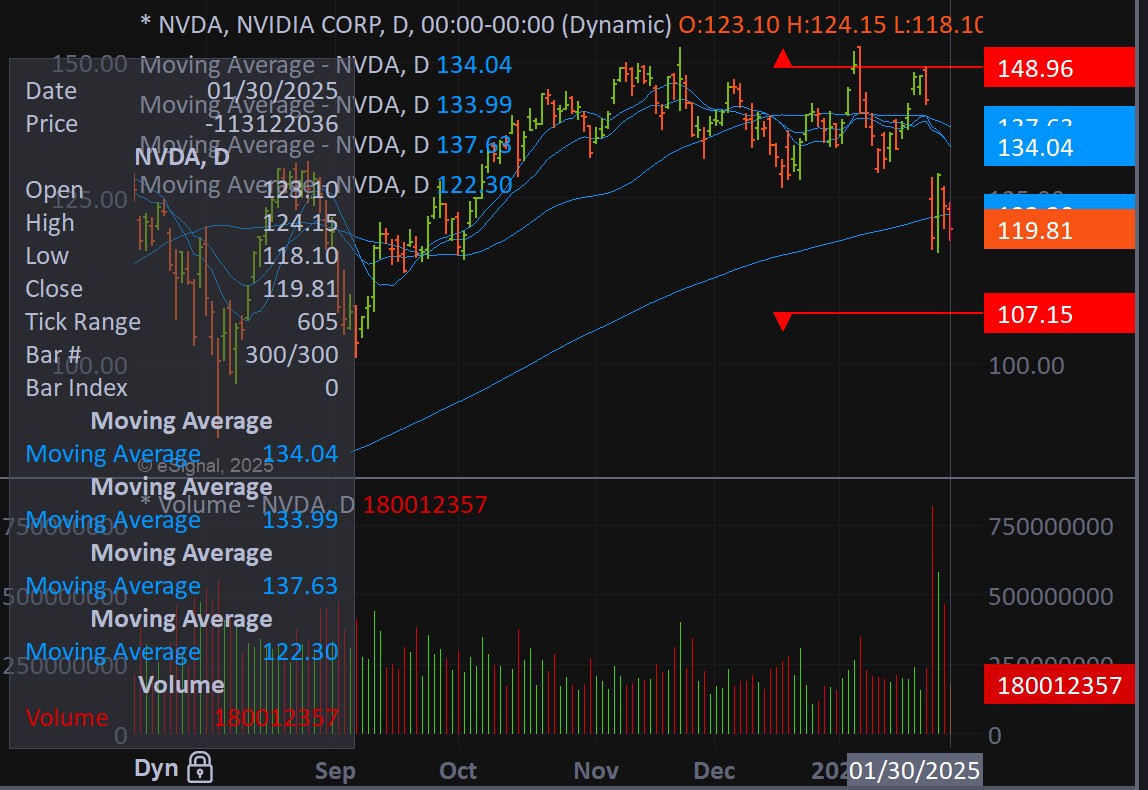1148x790 pixels.
Task: Click the lock icon next to Dyn
Action: point(200,767)
